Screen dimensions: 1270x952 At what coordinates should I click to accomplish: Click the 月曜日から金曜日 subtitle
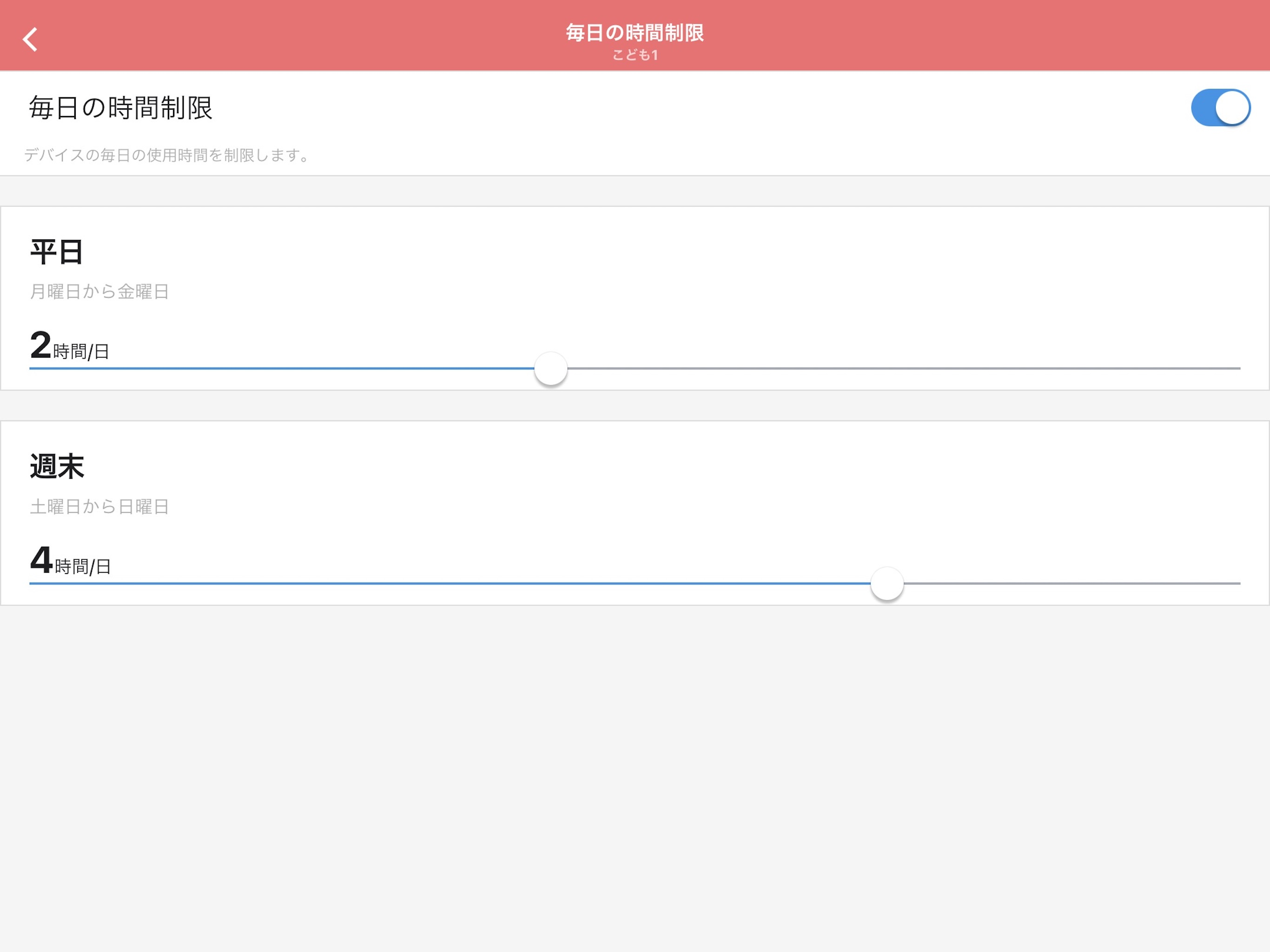pos(99,291)
